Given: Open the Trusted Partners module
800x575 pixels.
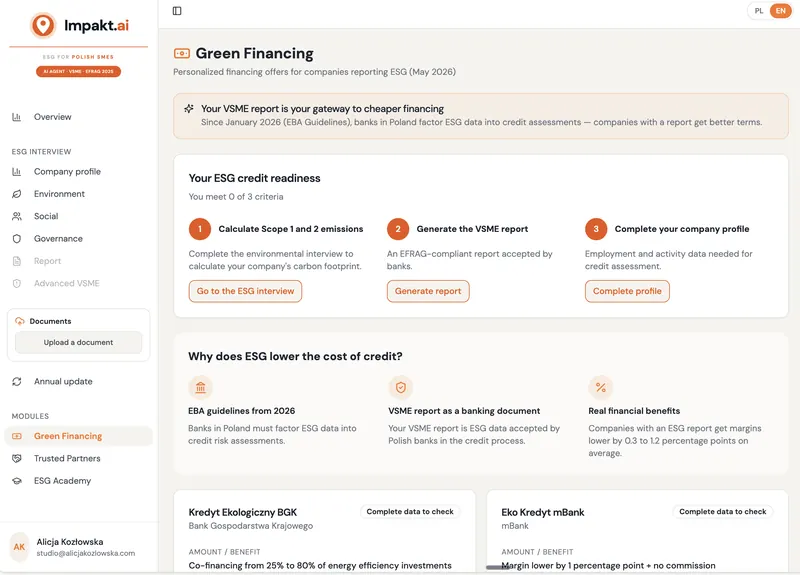Looking at the screenshot, I should (79, 459).
